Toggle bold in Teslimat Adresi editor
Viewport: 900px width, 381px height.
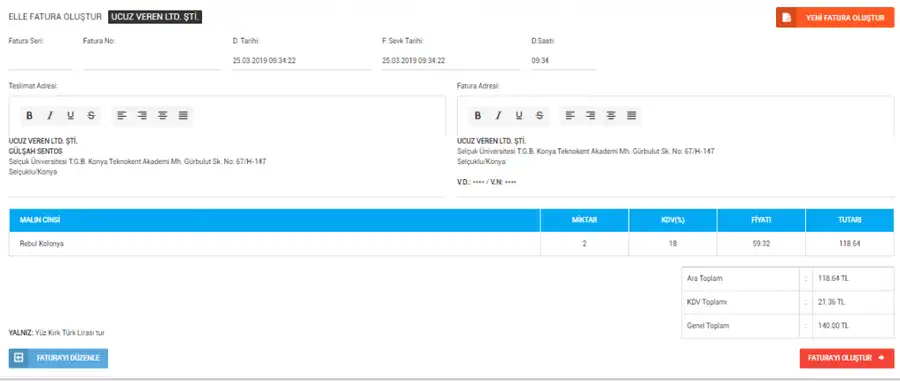coord(29,116)
